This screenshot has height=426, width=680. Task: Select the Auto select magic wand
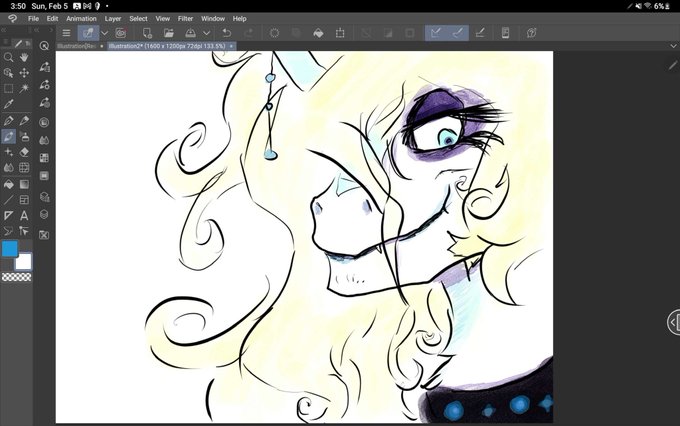click(24, 88)
